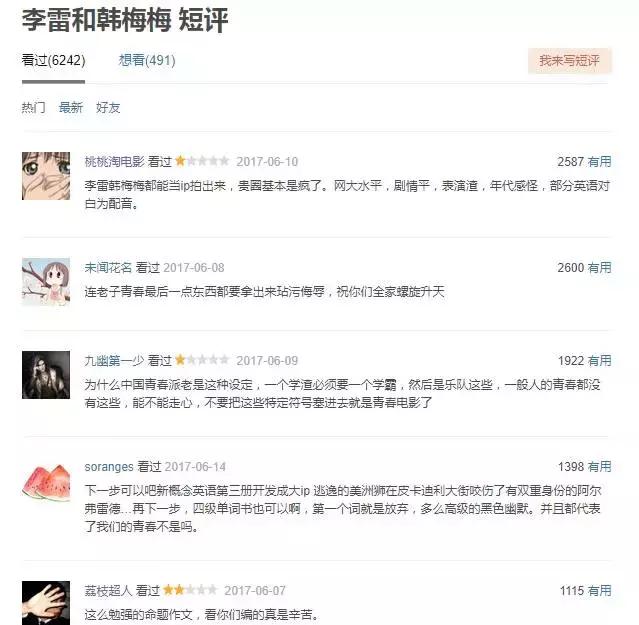This screenshot has width=639, height=625.
Task: Select the 看过(6242) tab
Action: (53, 60)
